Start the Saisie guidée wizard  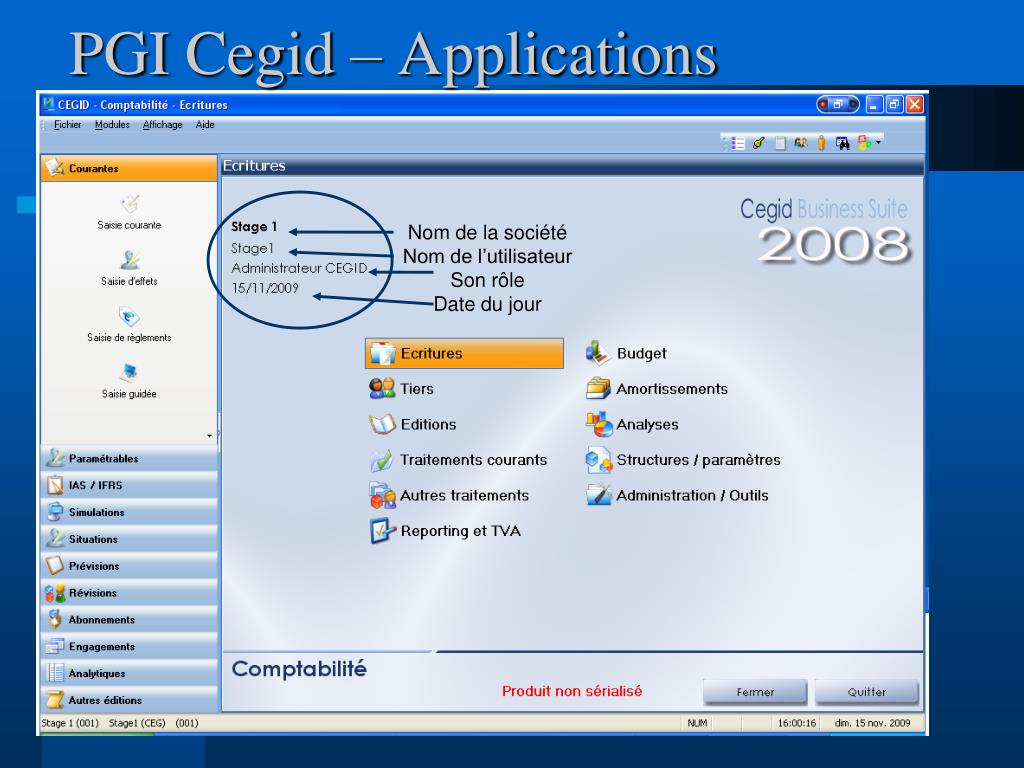pos(129,373)
